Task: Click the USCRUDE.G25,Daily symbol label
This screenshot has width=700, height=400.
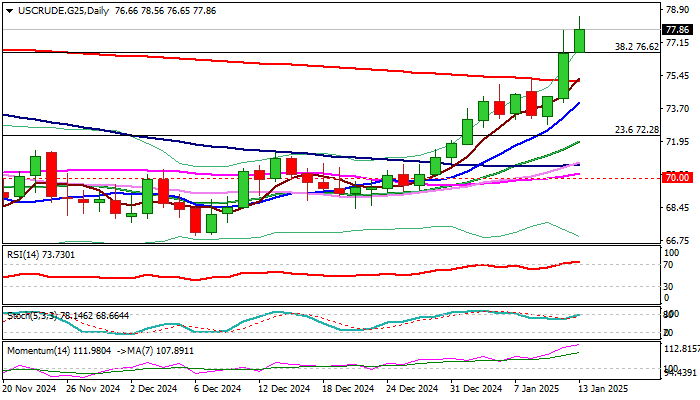Action: pyautogui.click(x=64, y=11)
